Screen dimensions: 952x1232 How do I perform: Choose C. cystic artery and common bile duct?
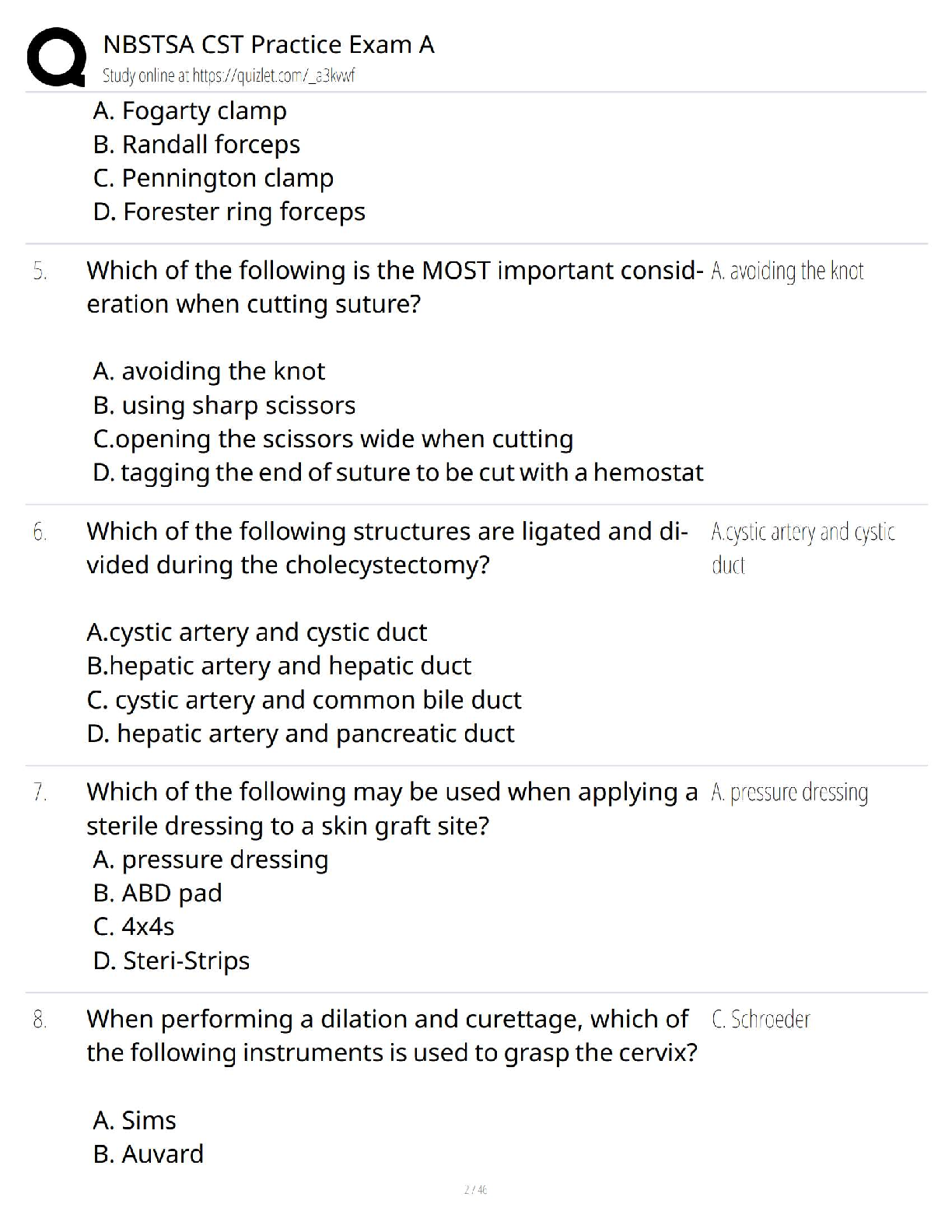coord(303,700)
